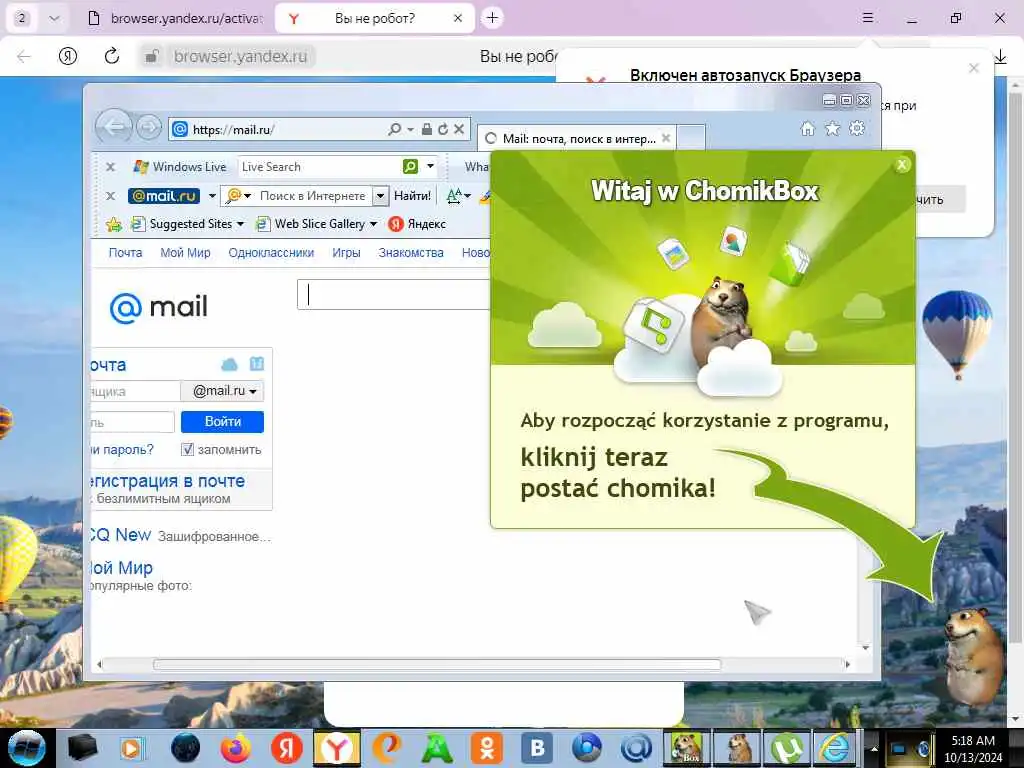1024x768 pixels.
Task: Expand the Поиск в Интернете history dropdown
Action: (x=380, y=196)
